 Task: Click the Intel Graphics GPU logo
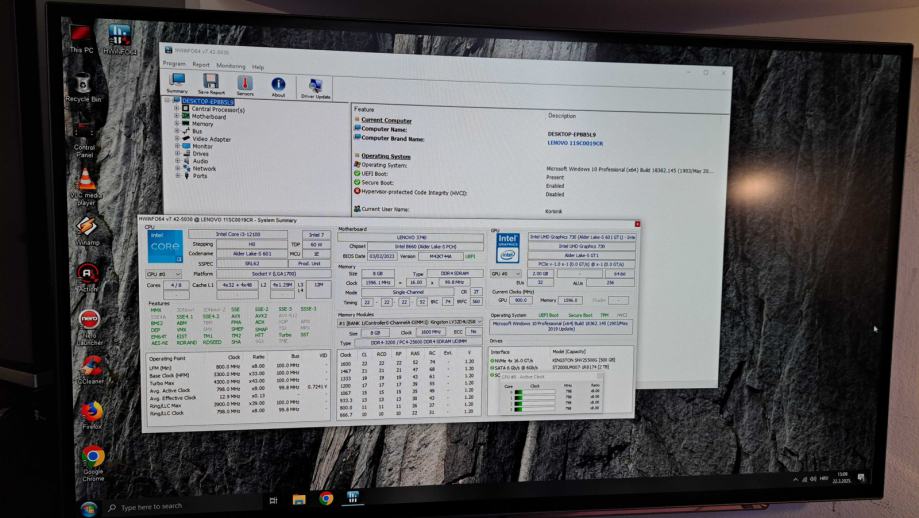coord(508,248)
